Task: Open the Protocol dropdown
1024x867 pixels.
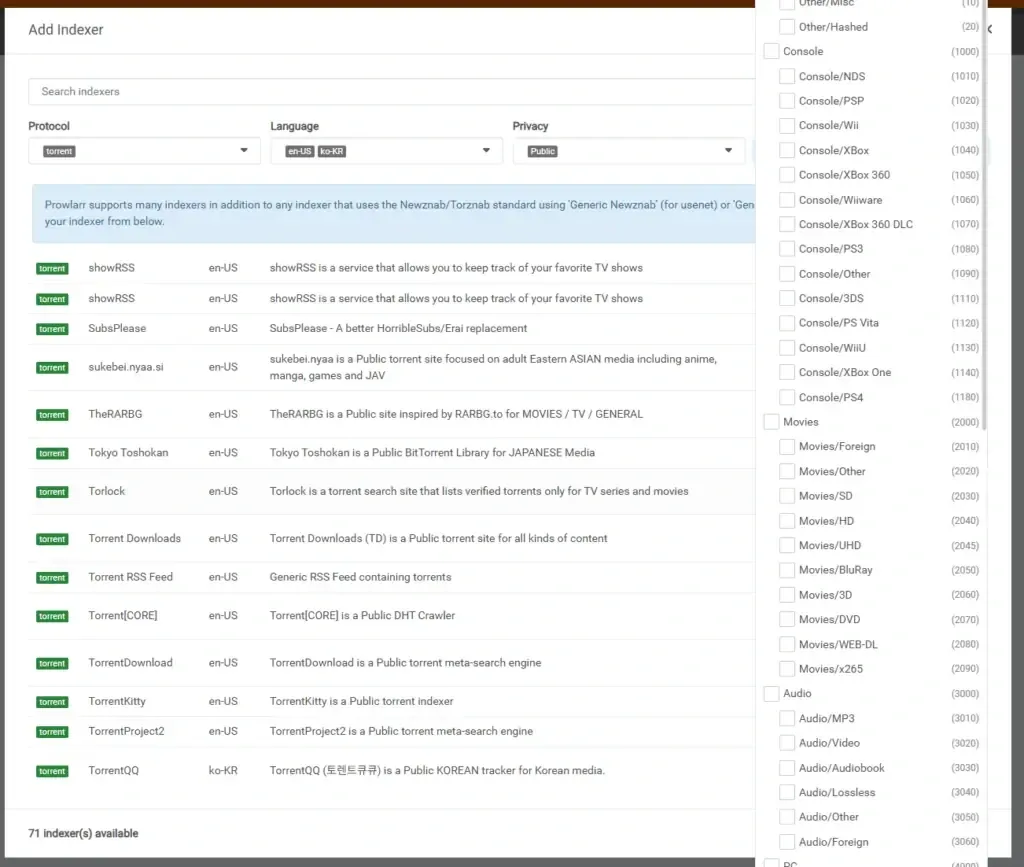Action: pos(243,149)
